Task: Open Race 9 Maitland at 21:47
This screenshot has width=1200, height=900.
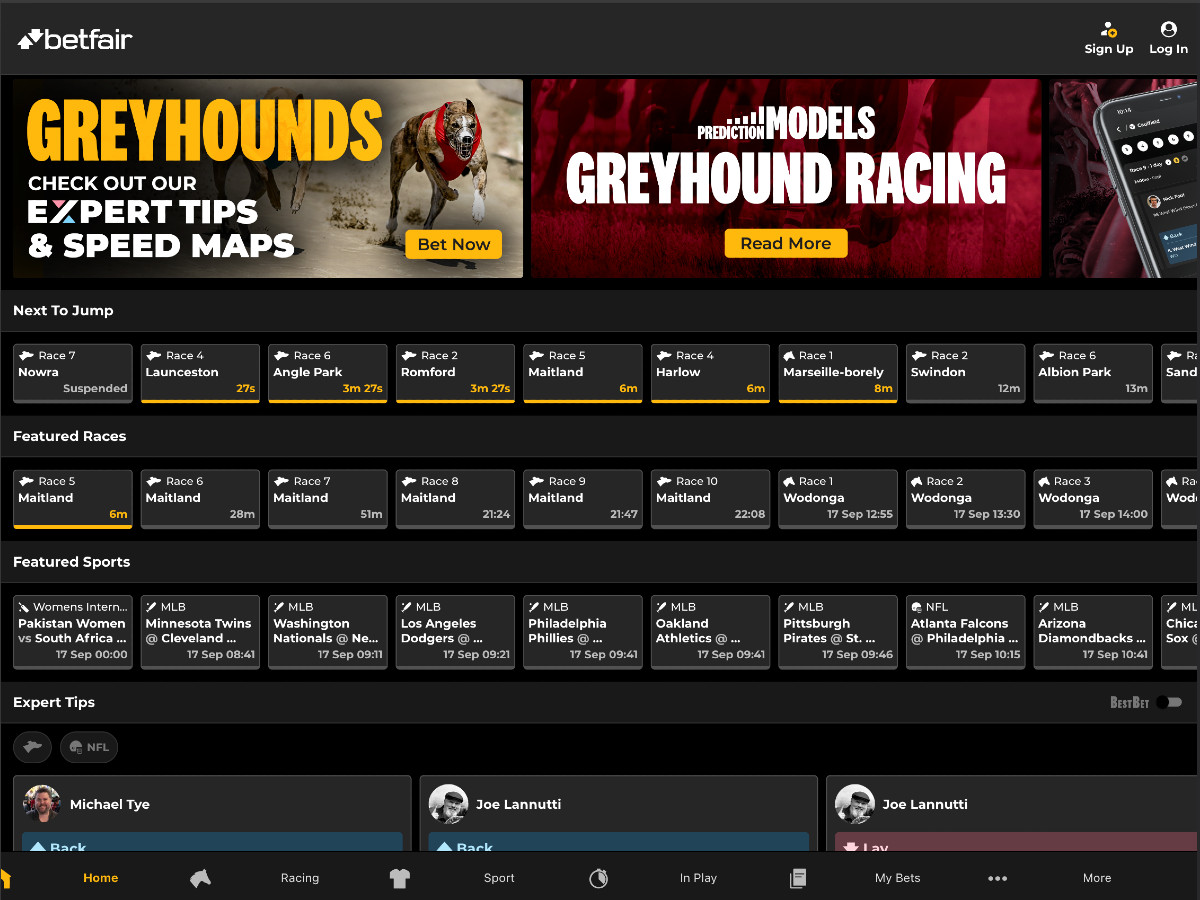Action: [583, 499]
